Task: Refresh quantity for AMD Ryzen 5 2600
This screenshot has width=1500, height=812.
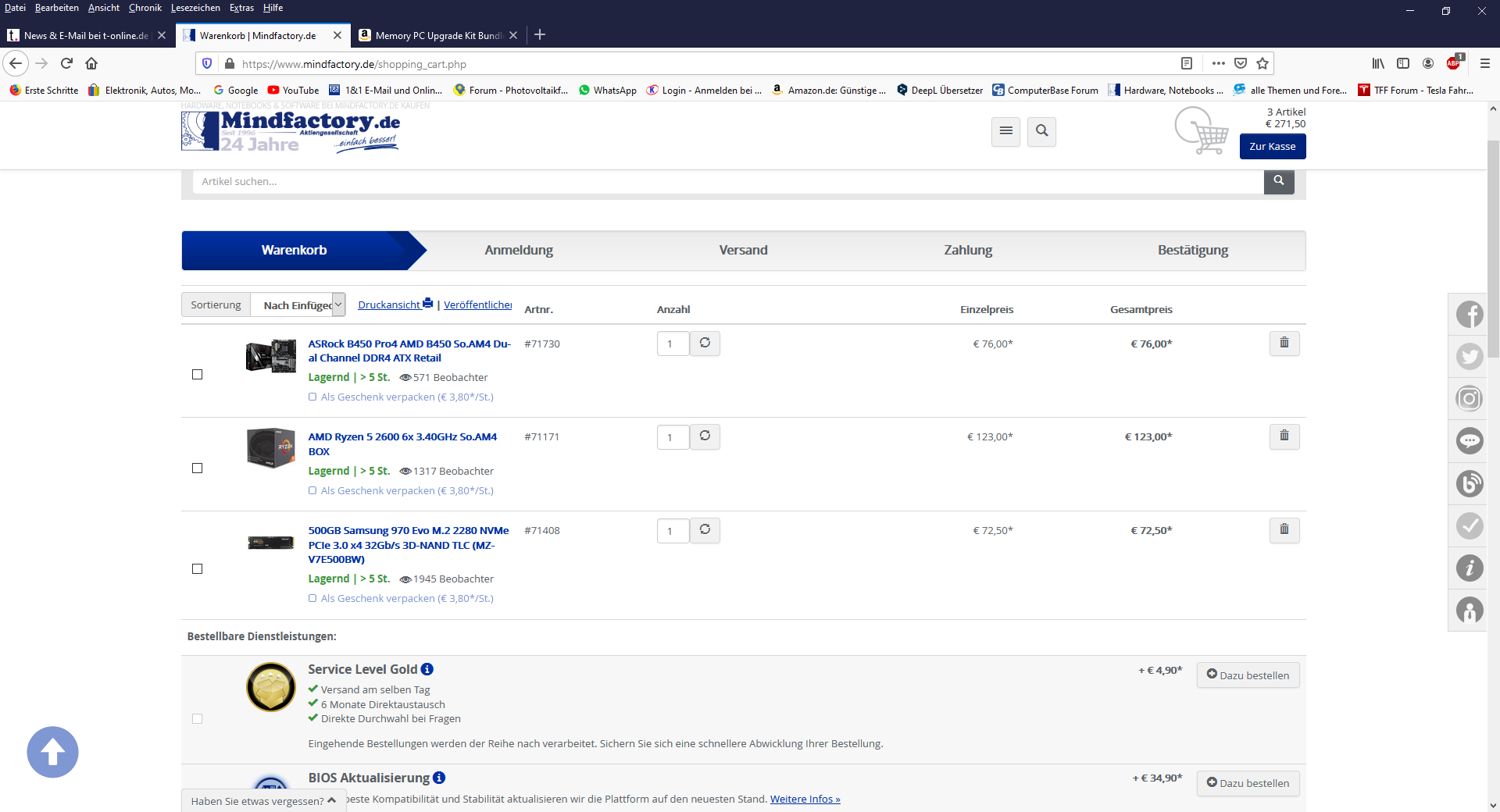Action: (x=705, y=436)
